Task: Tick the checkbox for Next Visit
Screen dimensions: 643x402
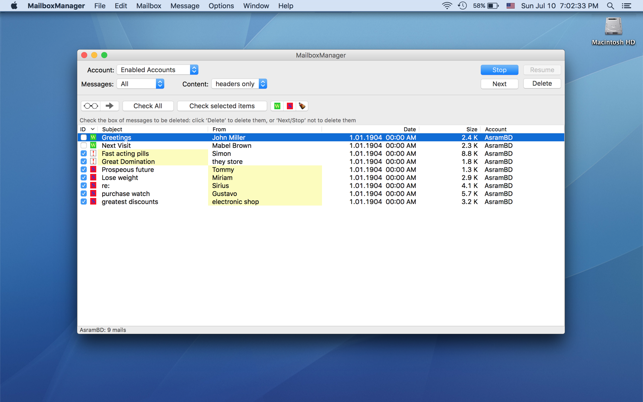Action: click(84, 146)
